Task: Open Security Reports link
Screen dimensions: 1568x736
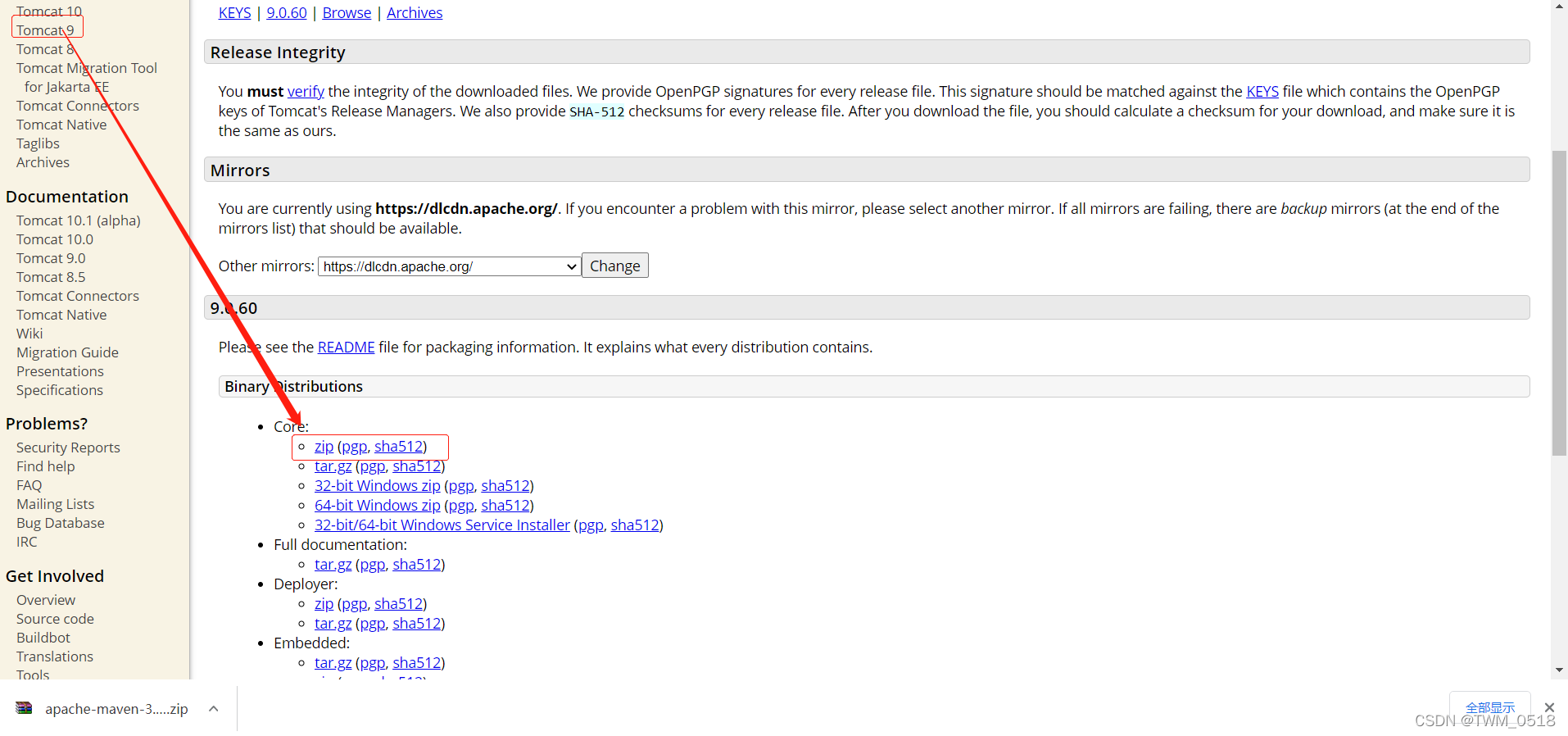Action: point(68,448)
